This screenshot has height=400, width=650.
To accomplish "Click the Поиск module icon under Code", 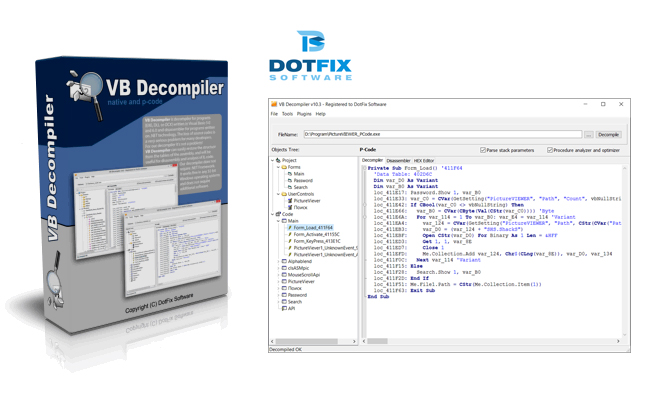I will point(284,288).
